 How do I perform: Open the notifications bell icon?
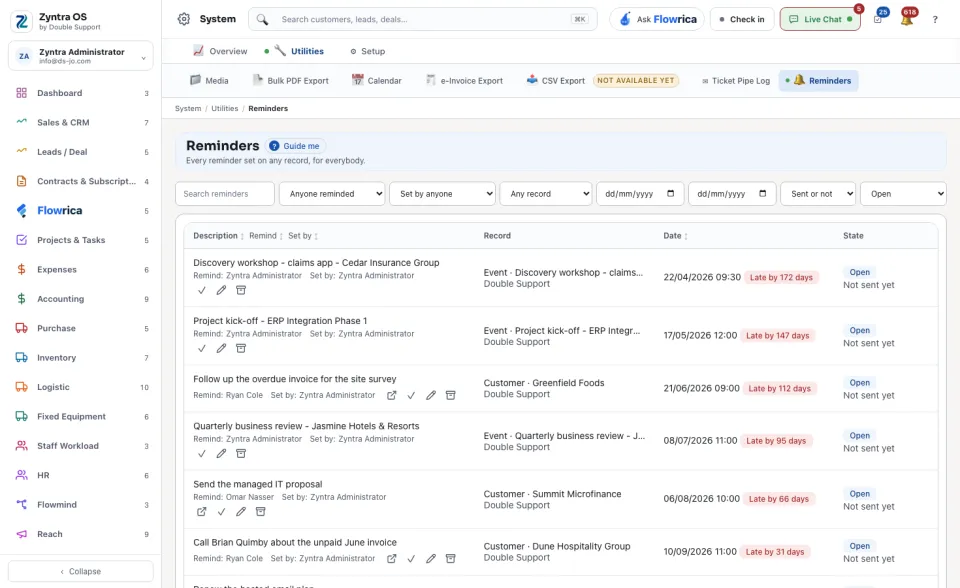pyautogui.click(x=907, y=20)
